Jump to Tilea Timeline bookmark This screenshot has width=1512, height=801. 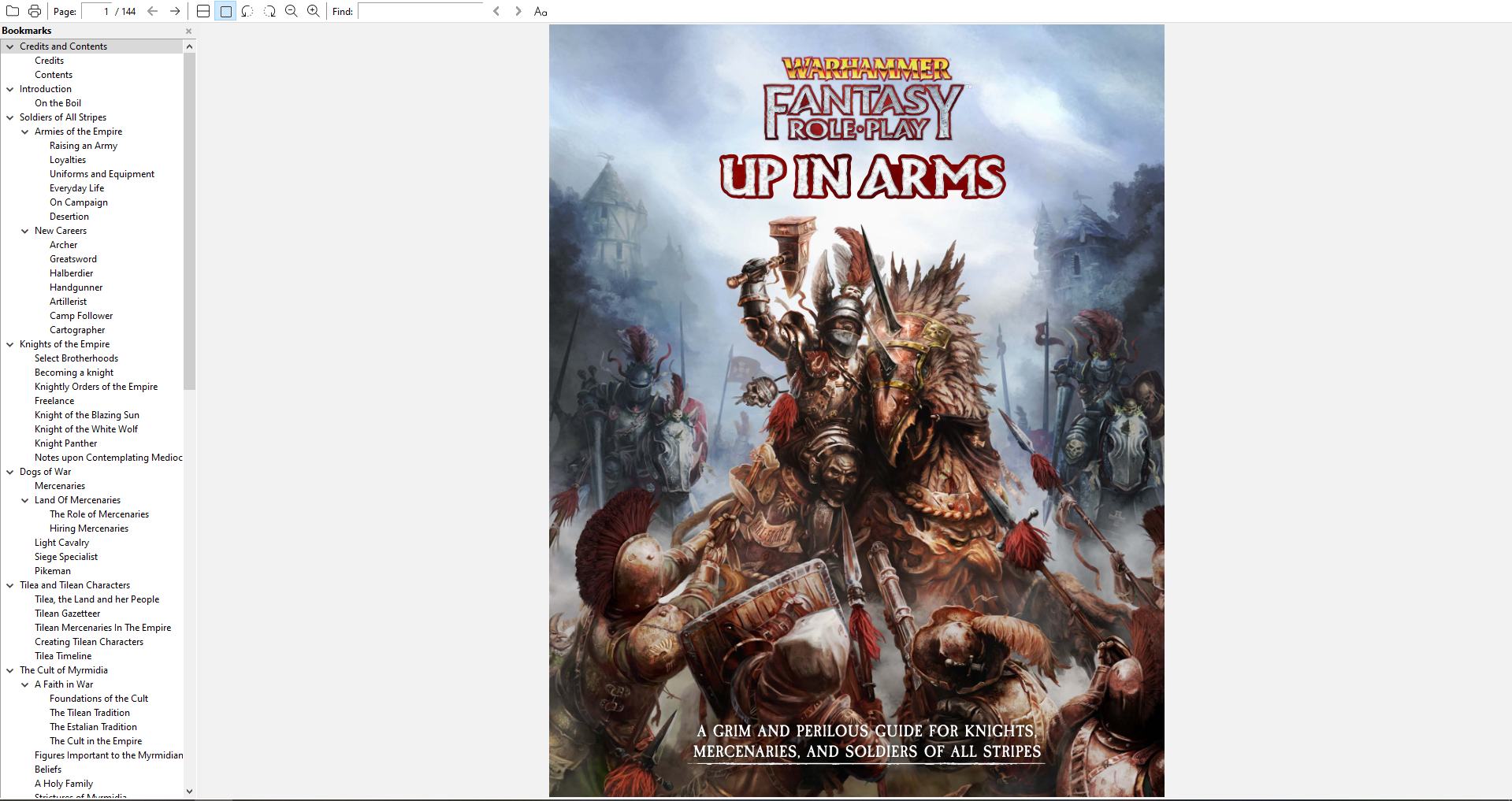(x=63, y=656)
